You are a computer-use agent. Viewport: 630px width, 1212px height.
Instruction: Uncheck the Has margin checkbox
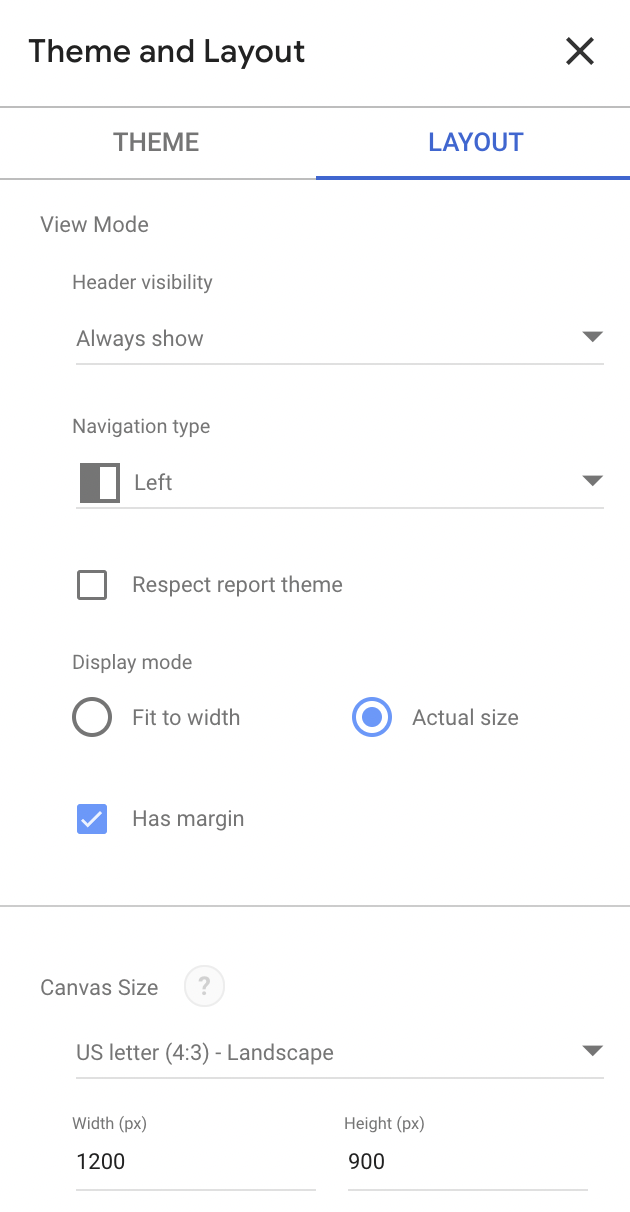tap(92, 818)
